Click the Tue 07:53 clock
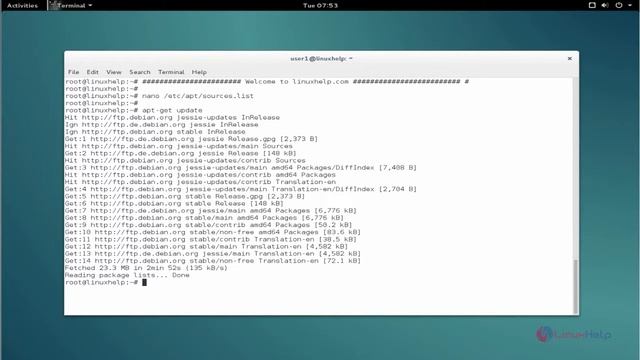The height and width of the screenshot is (360, 640). (320, 5)
